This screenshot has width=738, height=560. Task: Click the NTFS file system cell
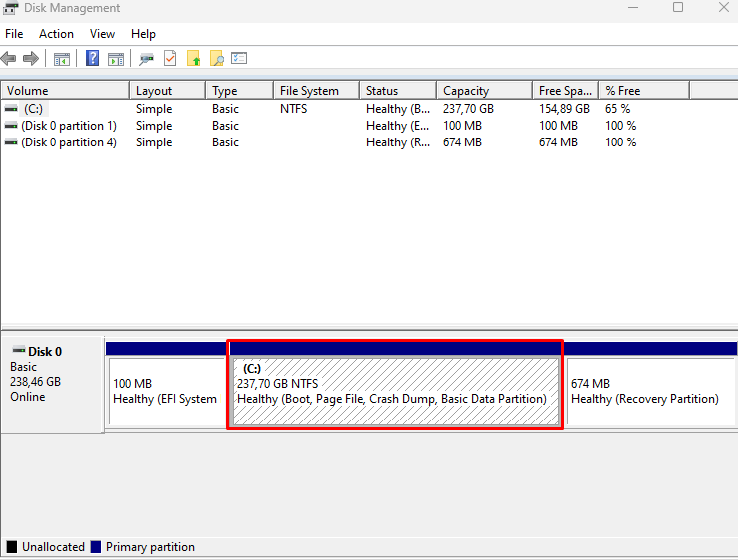click(x=293, y=109)
